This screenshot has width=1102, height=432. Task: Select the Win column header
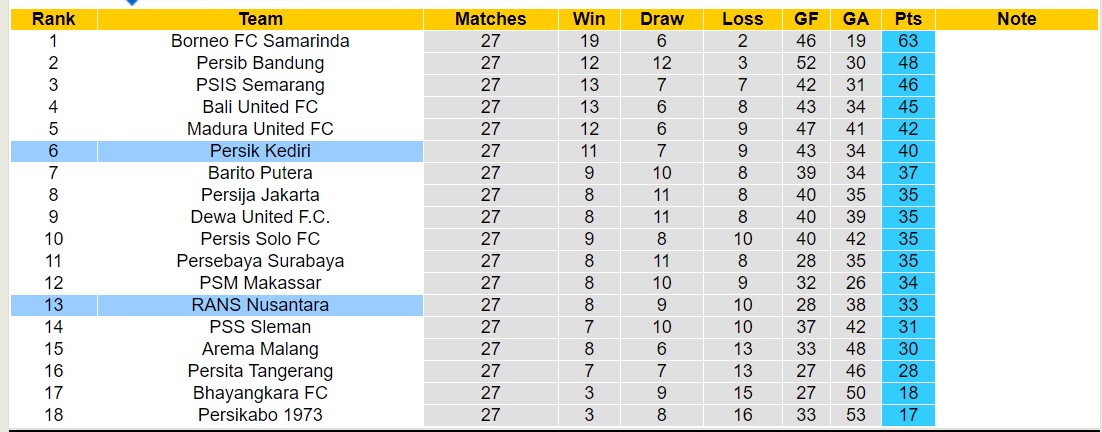click(589, 19)
